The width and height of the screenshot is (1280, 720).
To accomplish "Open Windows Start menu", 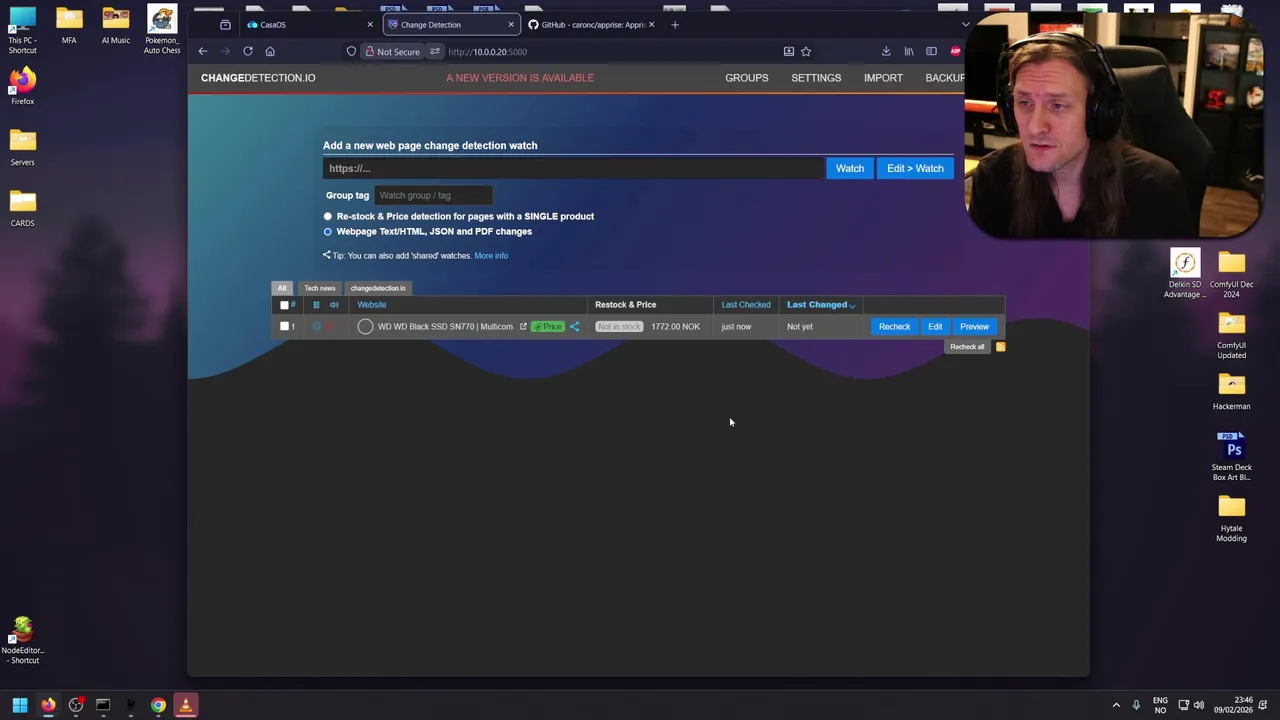I will tap(20, 705).
